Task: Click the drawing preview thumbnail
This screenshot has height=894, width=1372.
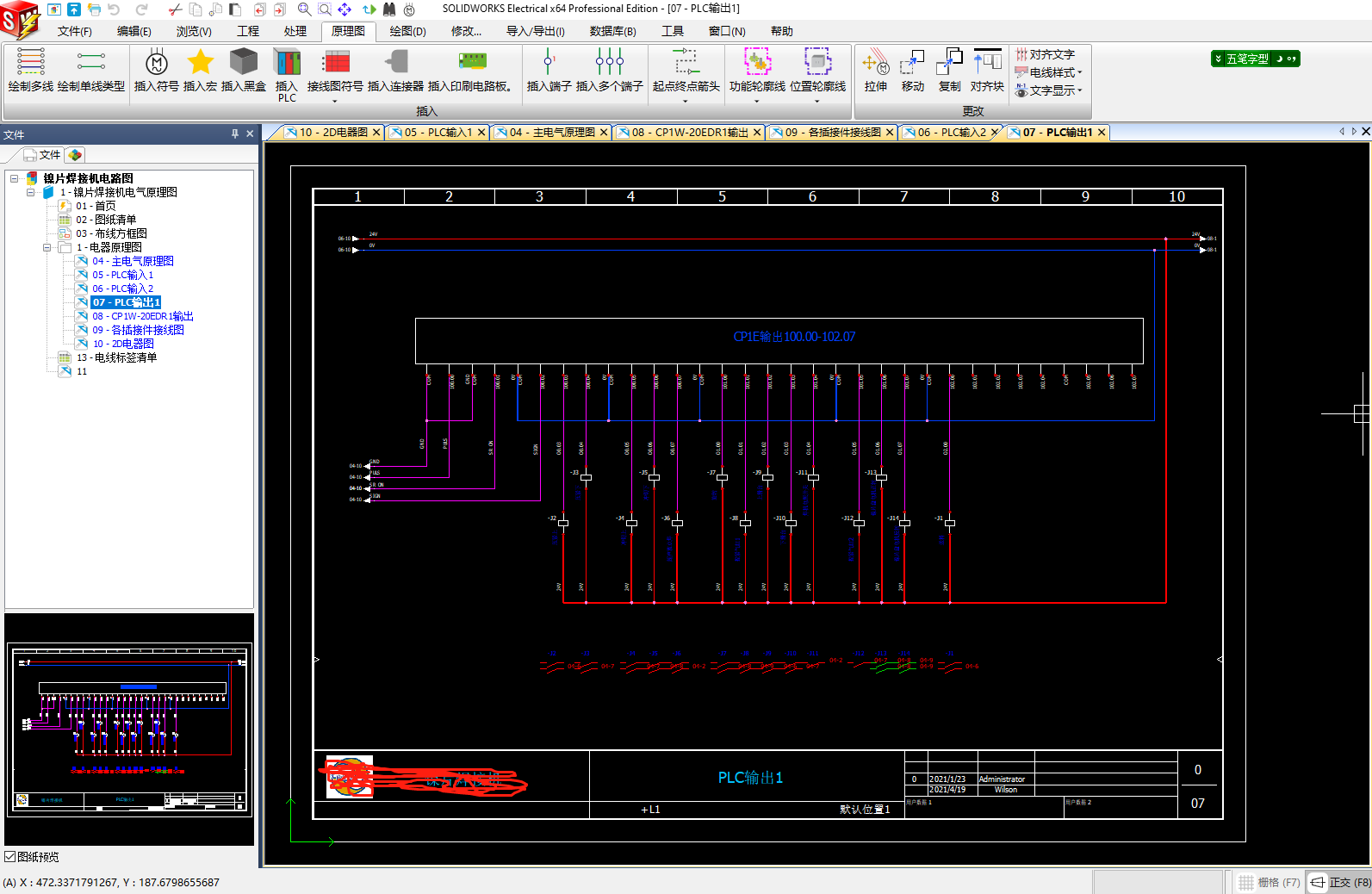Action: point(129,729)
